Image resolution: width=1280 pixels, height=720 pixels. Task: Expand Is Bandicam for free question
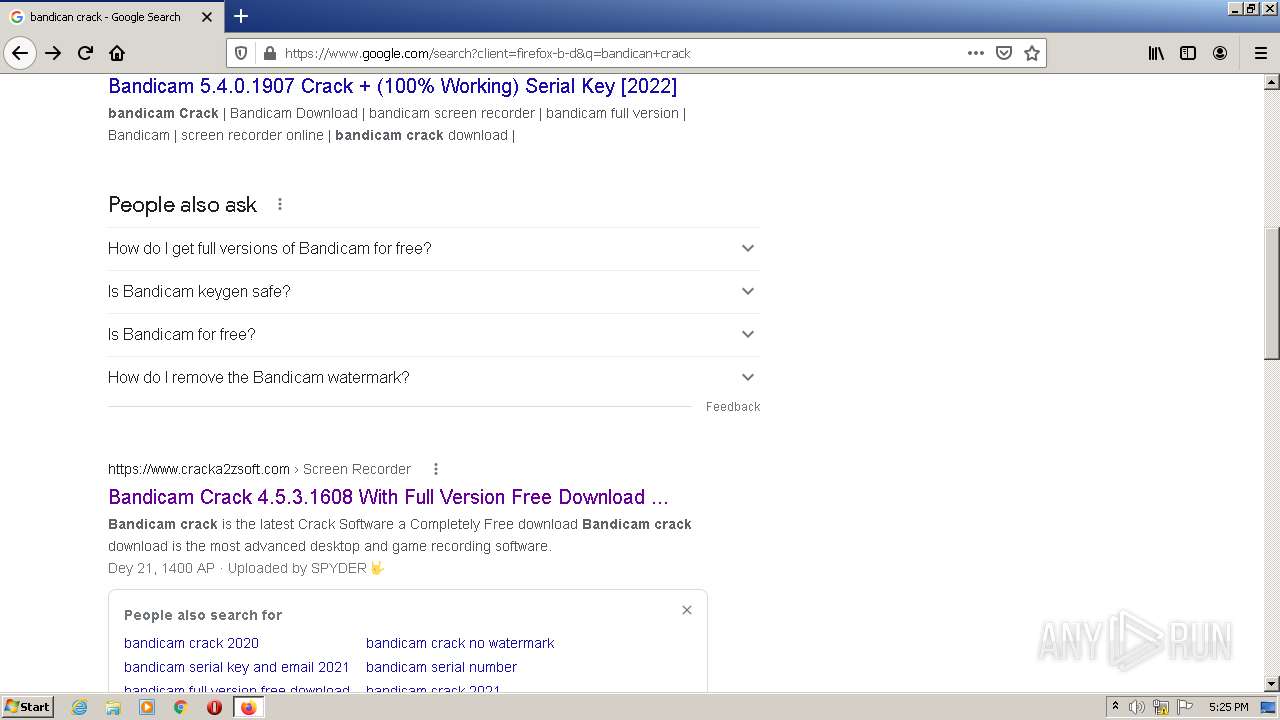pos(434,334)
